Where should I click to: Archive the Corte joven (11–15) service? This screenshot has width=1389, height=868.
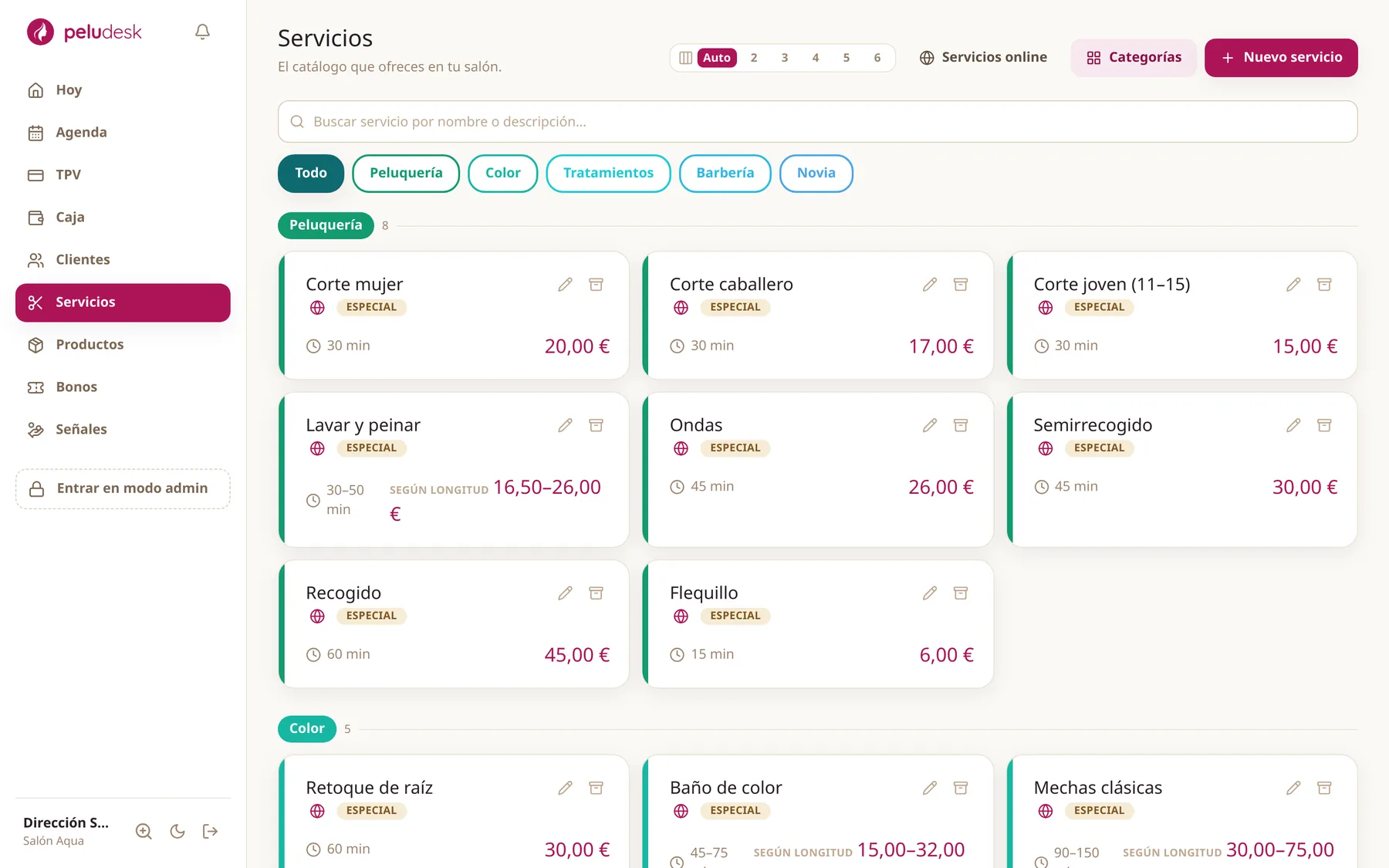coord(1325,285)
